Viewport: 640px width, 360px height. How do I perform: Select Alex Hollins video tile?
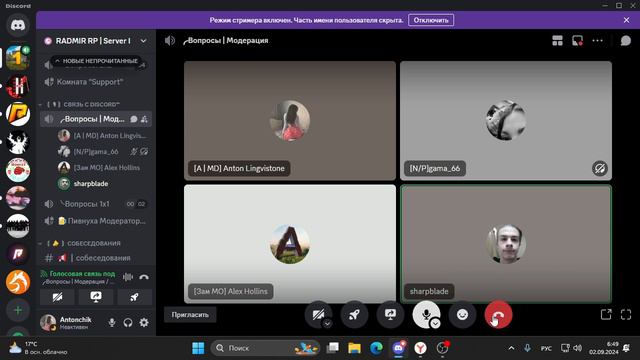point(290,244)
